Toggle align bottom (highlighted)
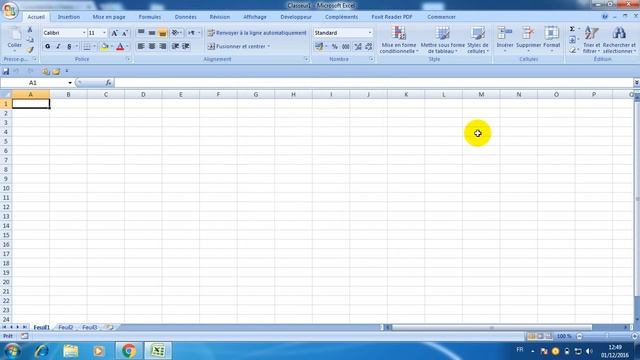Screen dimensions: 640x360 (162, 33)
